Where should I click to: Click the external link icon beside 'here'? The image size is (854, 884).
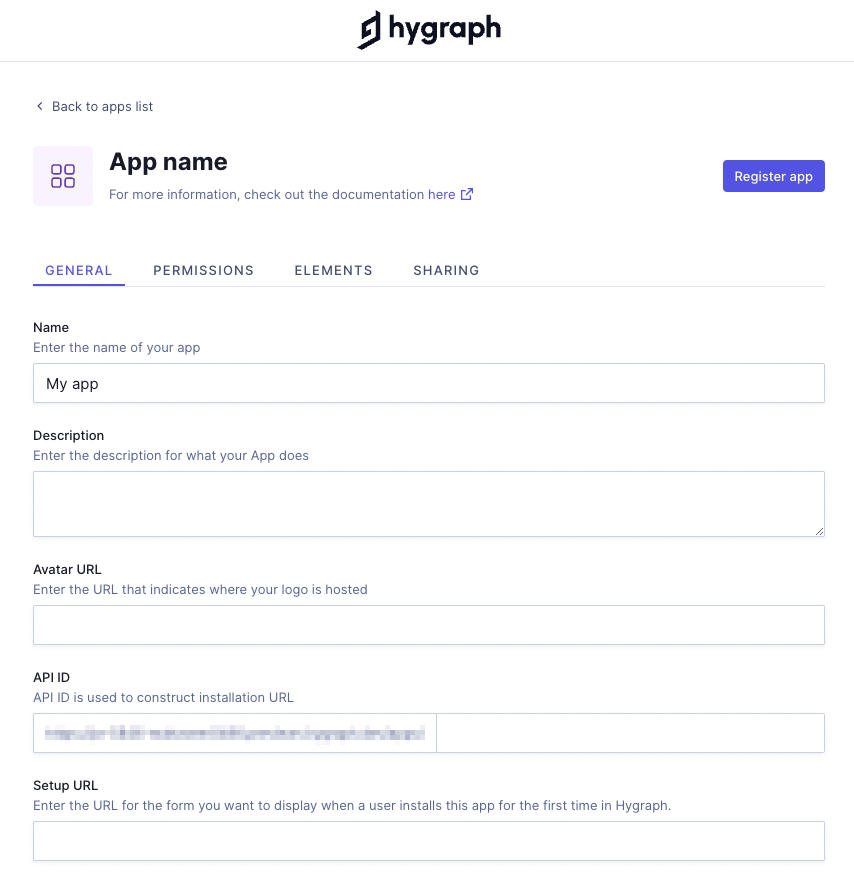[467, 194]
